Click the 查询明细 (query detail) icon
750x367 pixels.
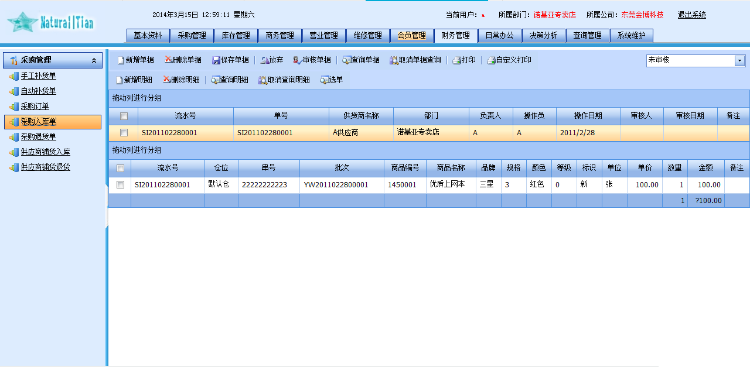215,80
